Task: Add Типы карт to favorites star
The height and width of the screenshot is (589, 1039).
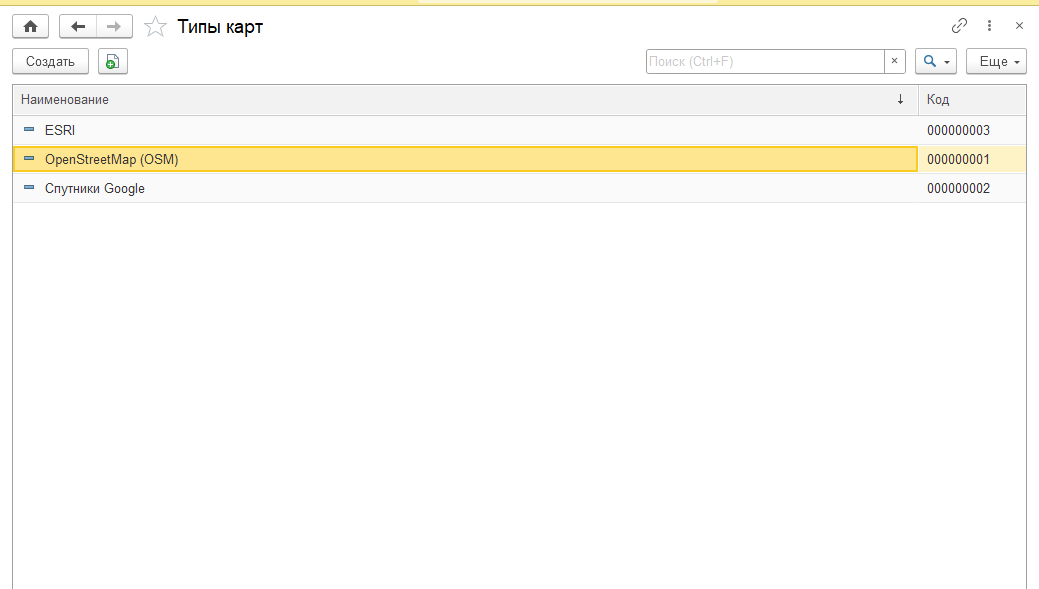Action: click(x=155, y=27)
